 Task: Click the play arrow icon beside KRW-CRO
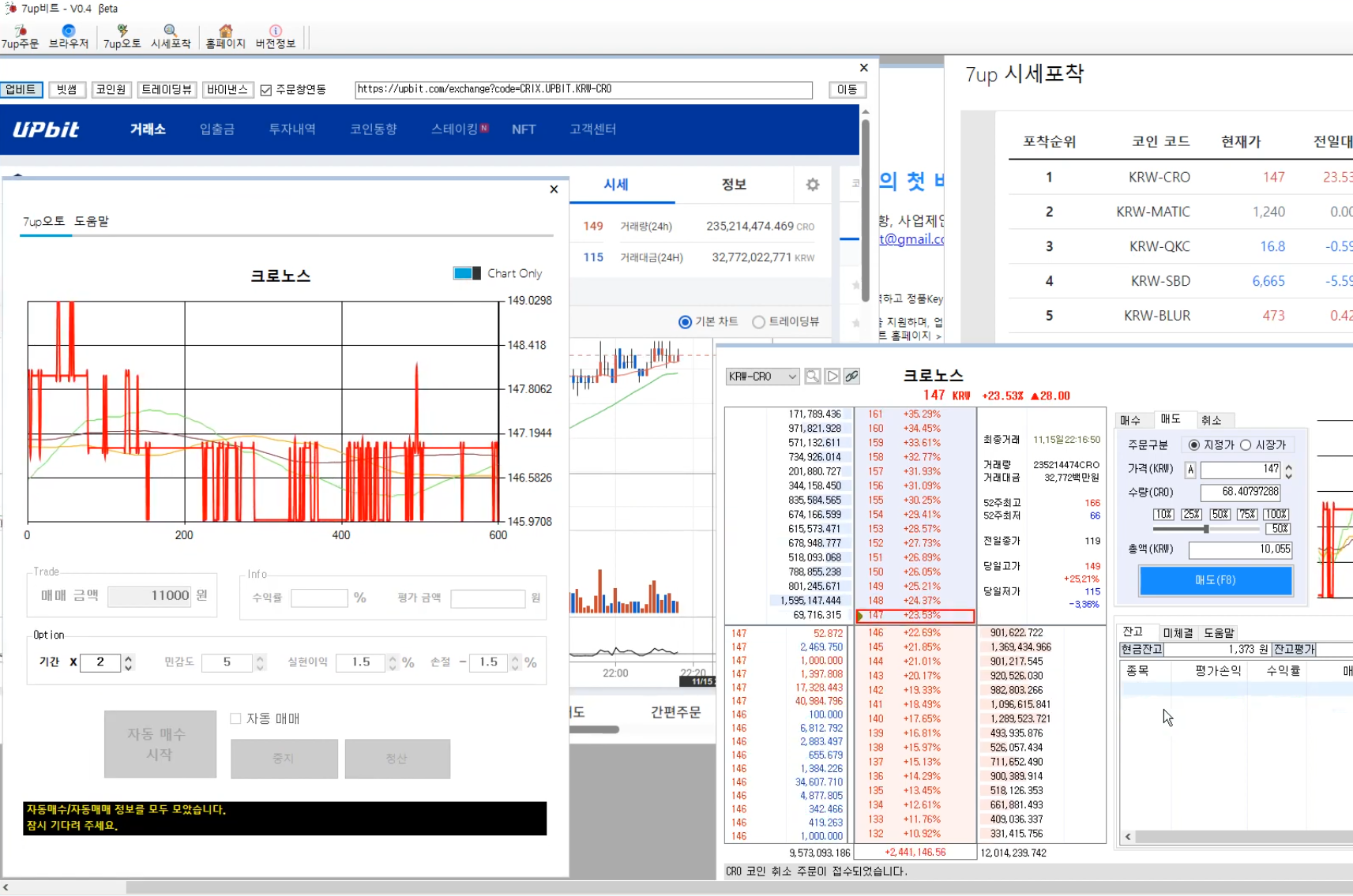[832, 377]
